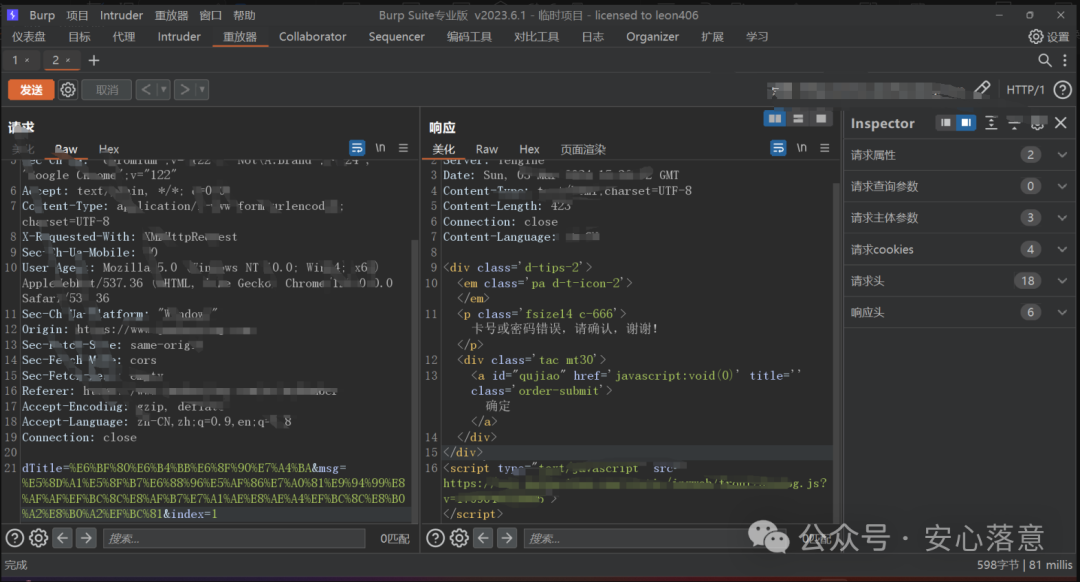Image resolution: width=1080 pixels, height=582 pixels.
Task: Switch protocol via HTTP/1 label
Action: point(1025,90)
